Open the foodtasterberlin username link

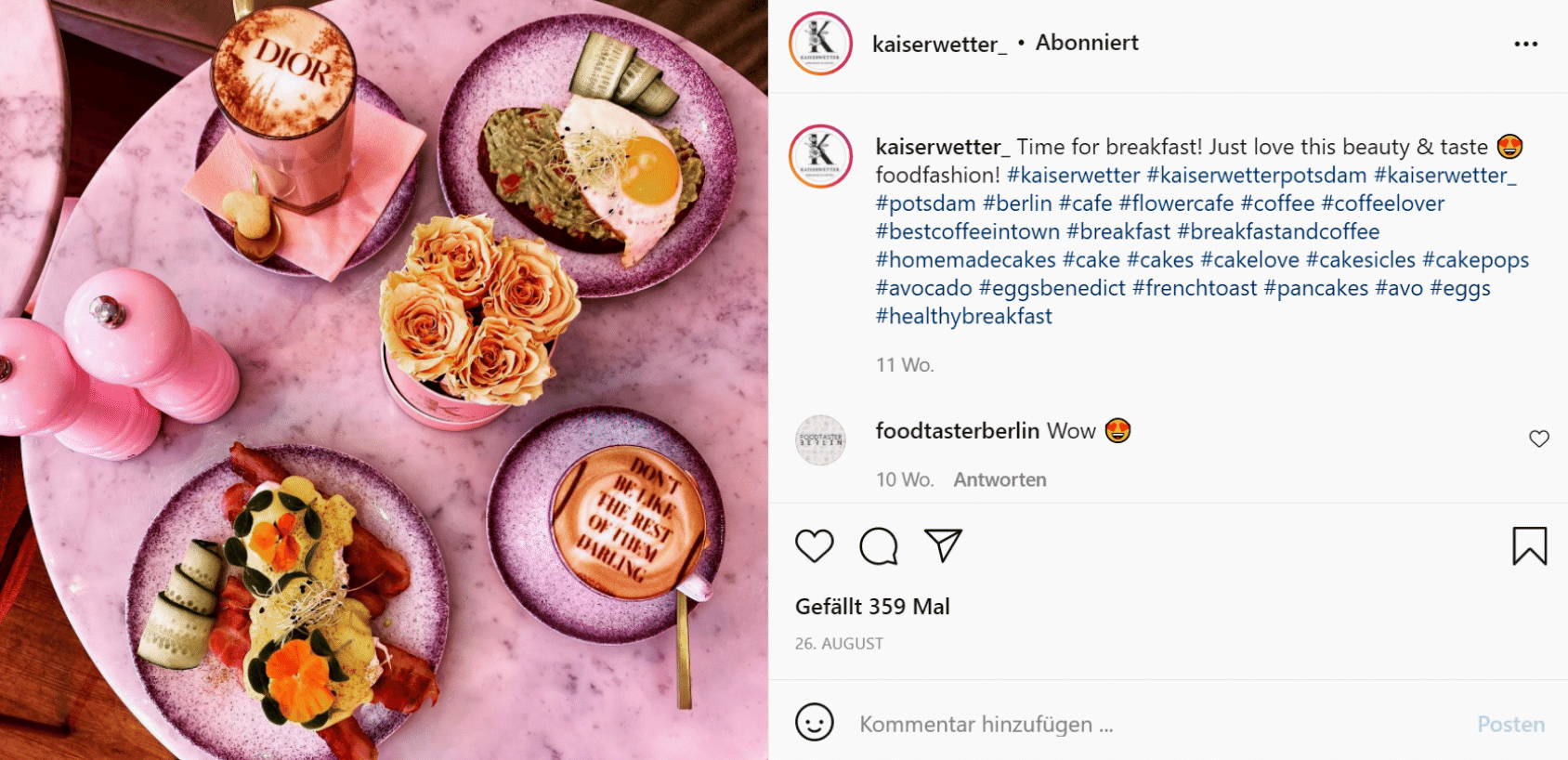[957, 430]
